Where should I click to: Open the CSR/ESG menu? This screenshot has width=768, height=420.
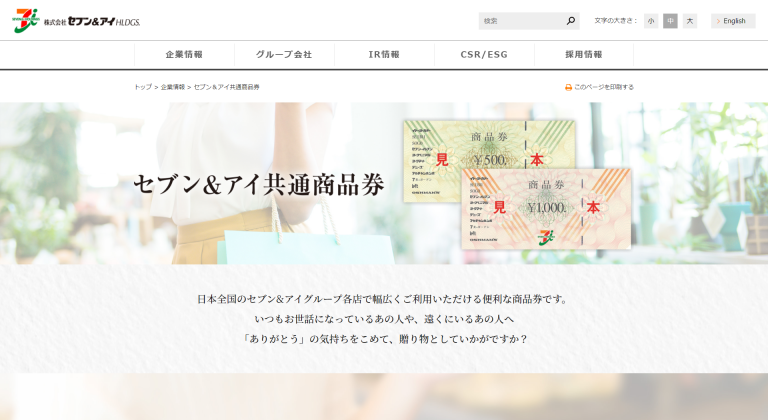point(484,54)
